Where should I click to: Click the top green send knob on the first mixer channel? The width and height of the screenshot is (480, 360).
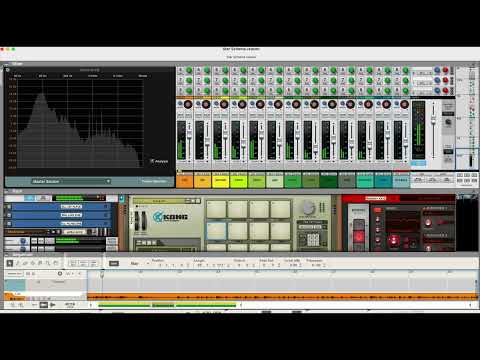pos(189,70)
